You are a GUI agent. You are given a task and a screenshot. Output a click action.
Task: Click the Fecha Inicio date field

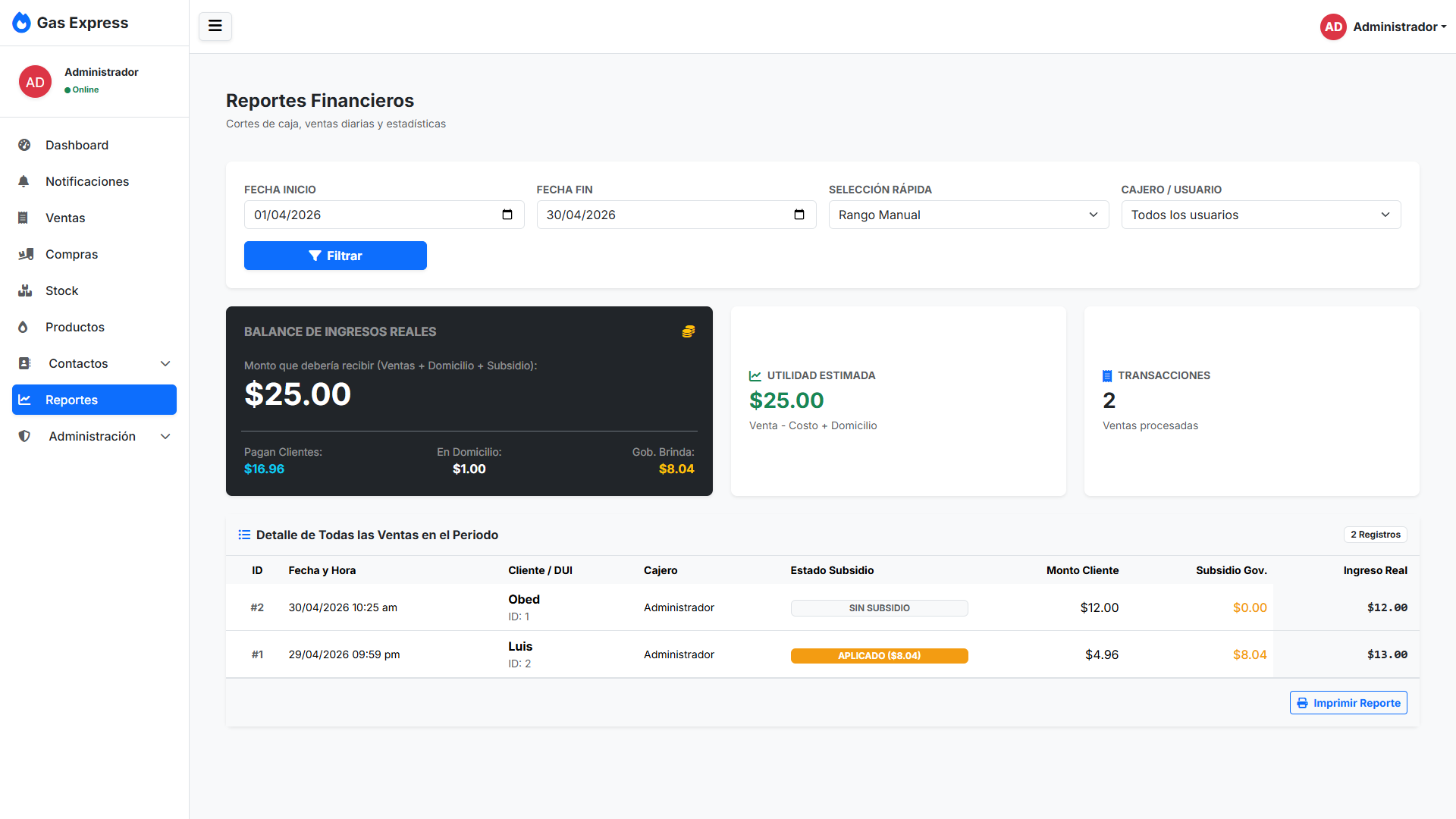point(384,215)
